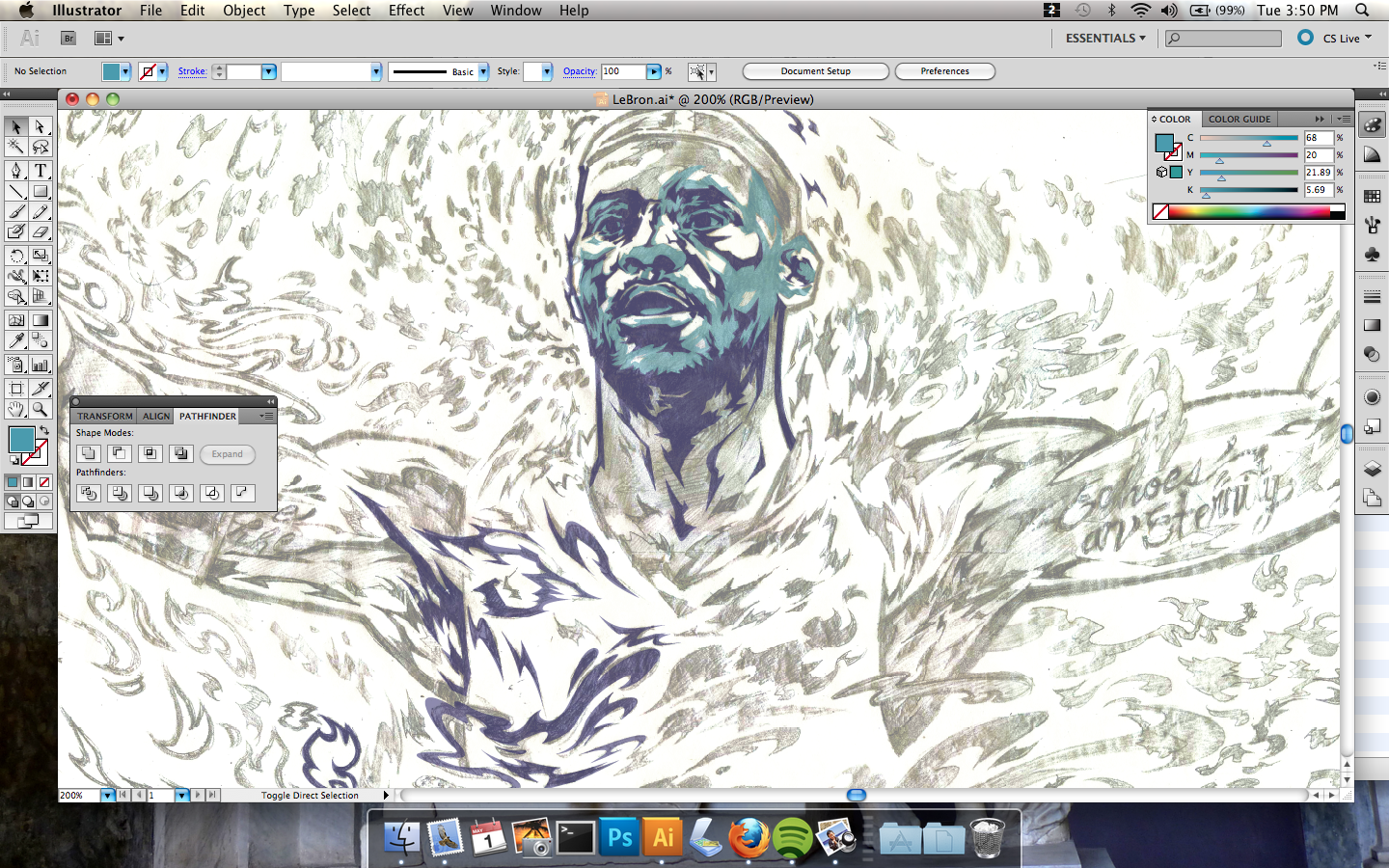Select the Magic Wand tool
The width and height of the screenshot is (1389, 868).
coord(16,147)
